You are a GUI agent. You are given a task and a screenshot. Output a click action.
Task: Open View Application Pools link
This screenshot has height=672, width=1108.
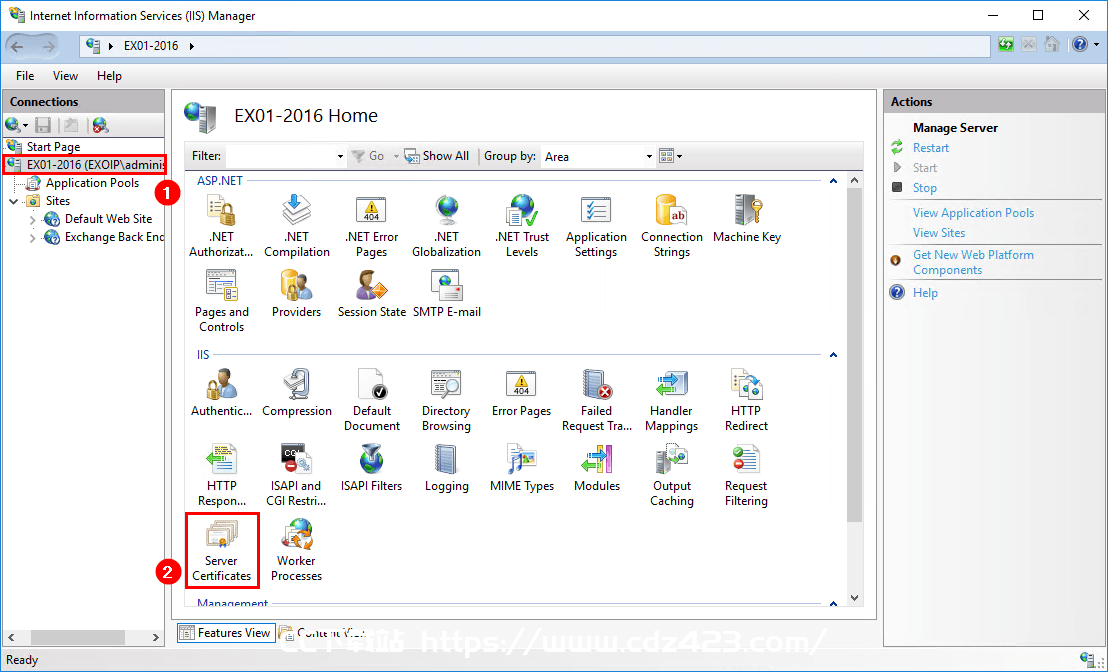point(973,213)
